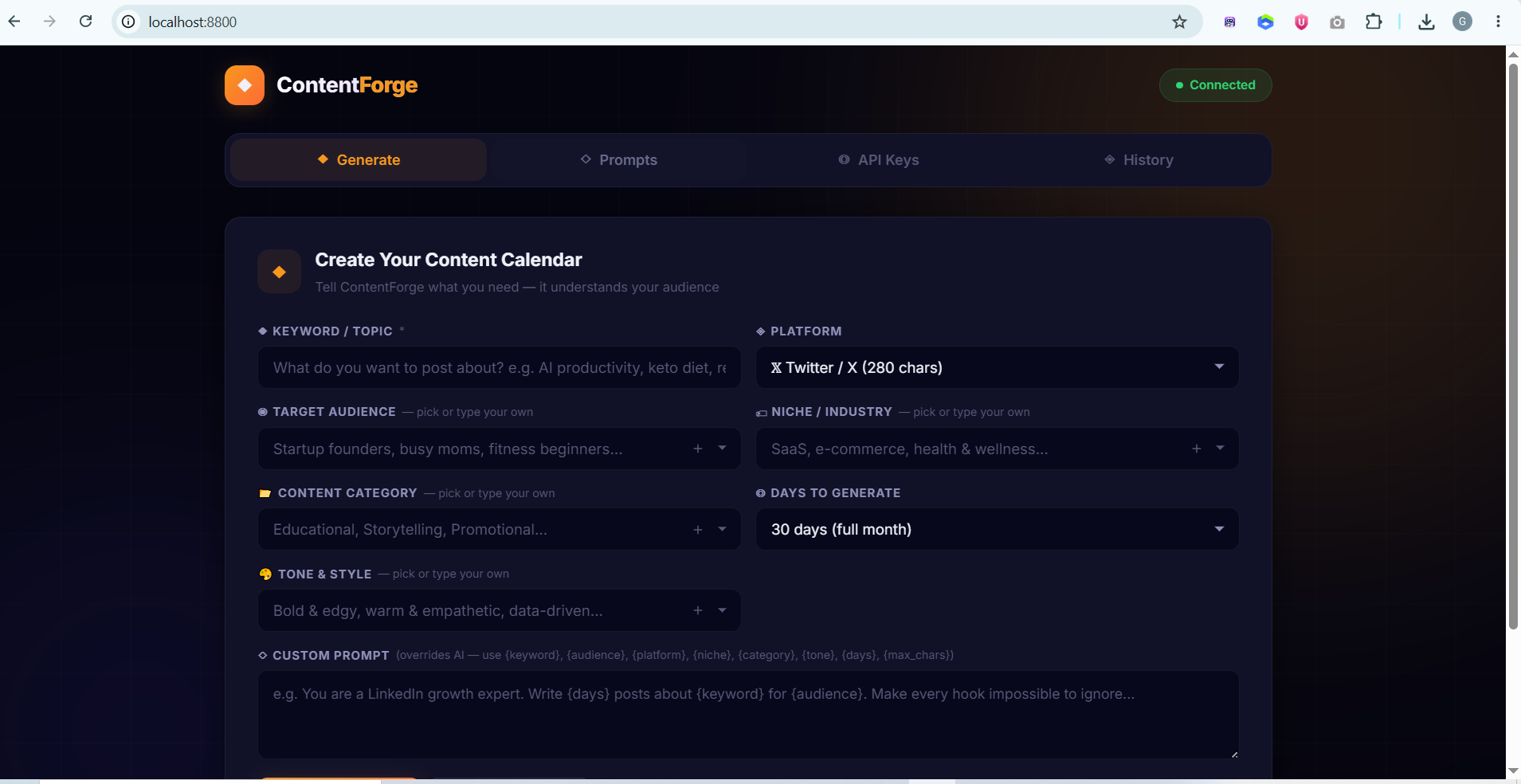This screenshot has height=784, width=1521.
Task: Click the Connected status badge
Action: click(x=1215, y=85)
